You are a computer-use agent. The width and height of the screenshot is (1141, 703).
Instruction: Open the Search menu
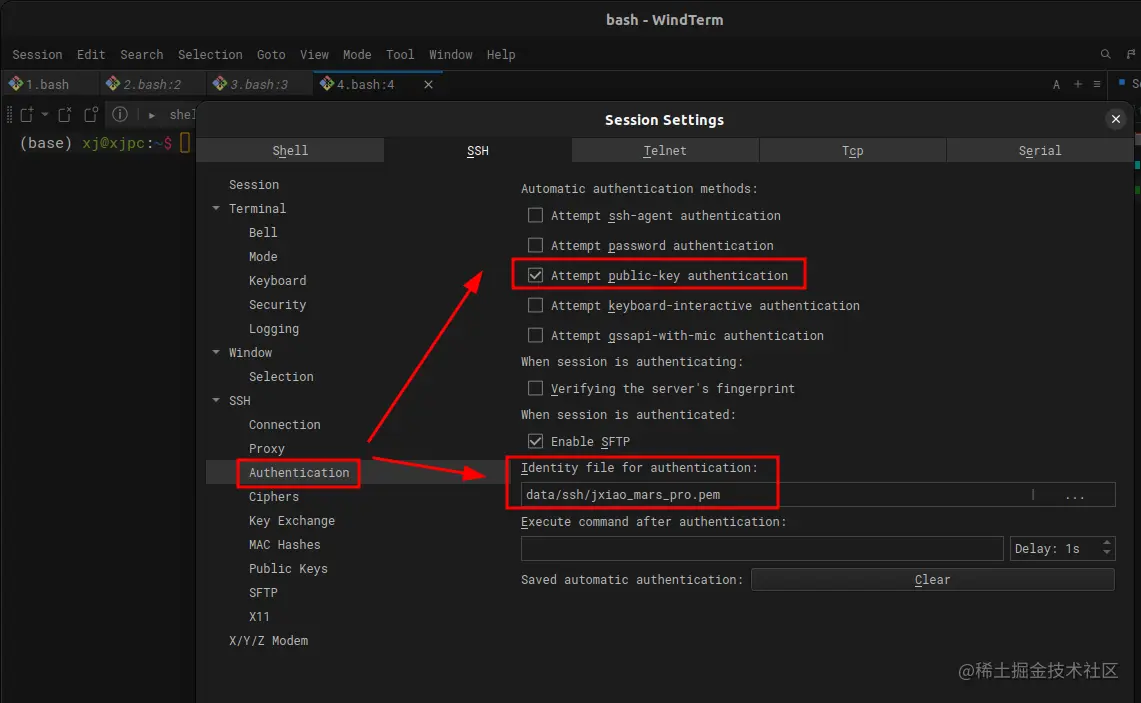(141, 55)
